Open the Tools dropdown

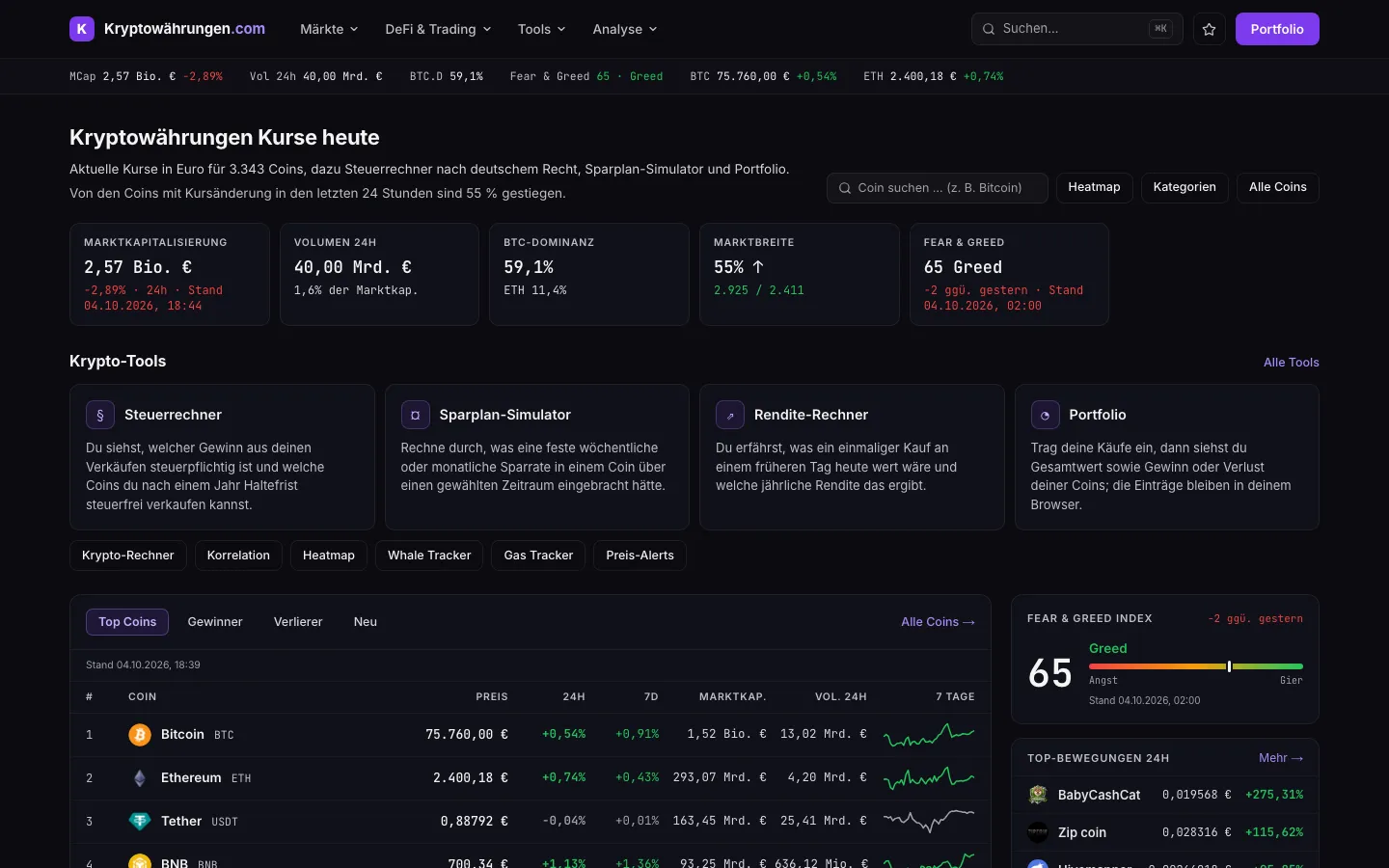coord(542,29)
